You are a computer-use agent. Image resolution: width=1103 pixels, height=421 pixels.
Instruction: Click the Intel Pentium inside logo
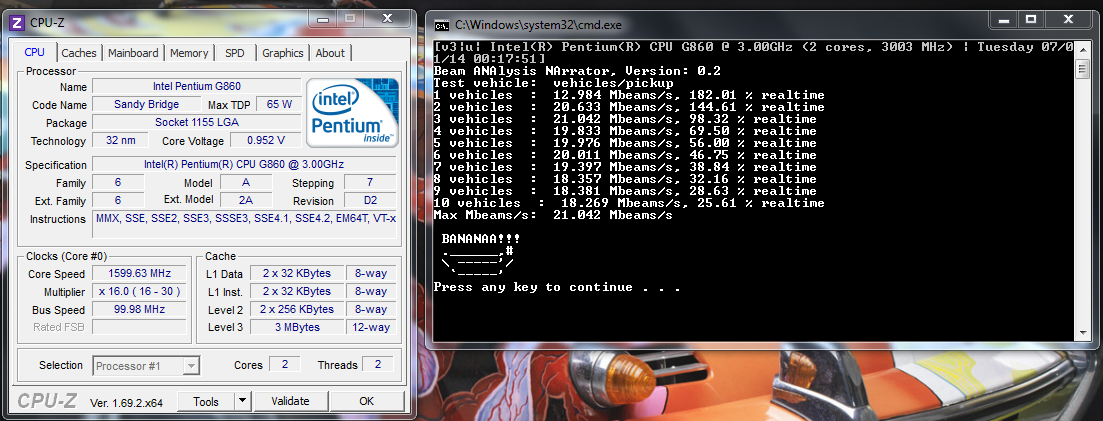coord(352,112)
